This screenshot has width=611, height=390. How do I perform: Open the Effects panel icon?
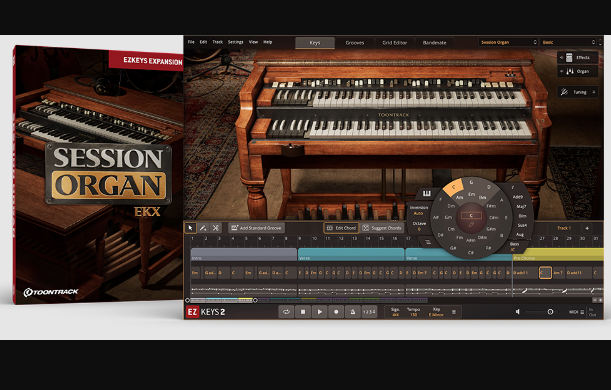coord(569,58)
